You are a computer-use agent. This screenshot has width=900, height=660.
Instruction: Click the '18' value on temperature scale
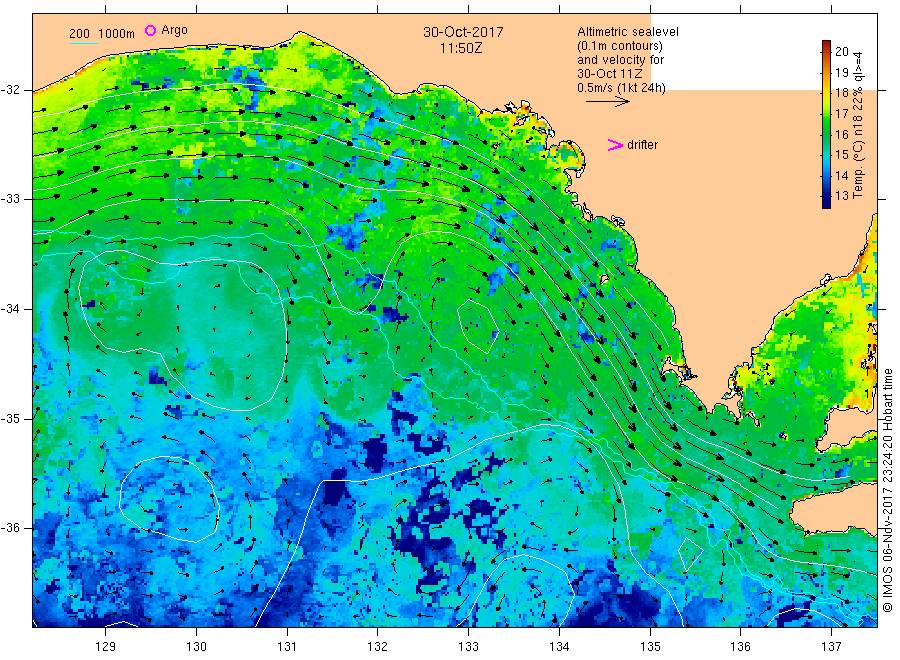pos(841,93)
